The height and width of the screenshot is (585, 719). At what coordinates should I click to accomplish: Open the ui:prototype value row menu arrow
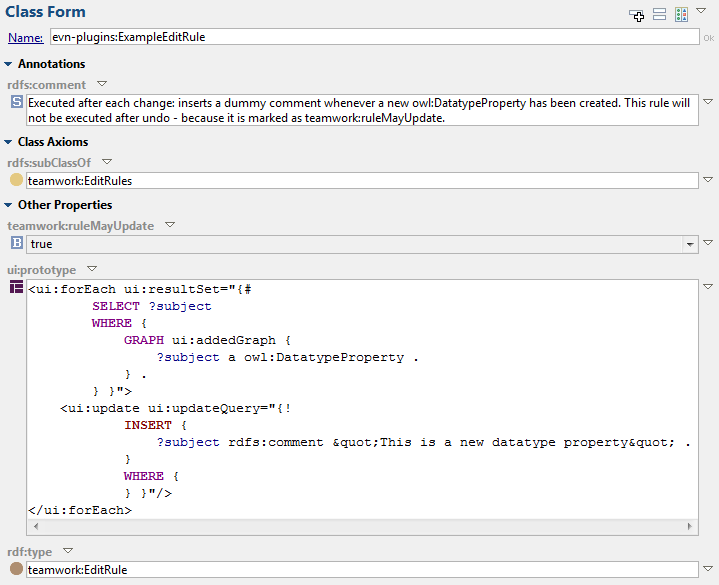(x=708, y=287)
